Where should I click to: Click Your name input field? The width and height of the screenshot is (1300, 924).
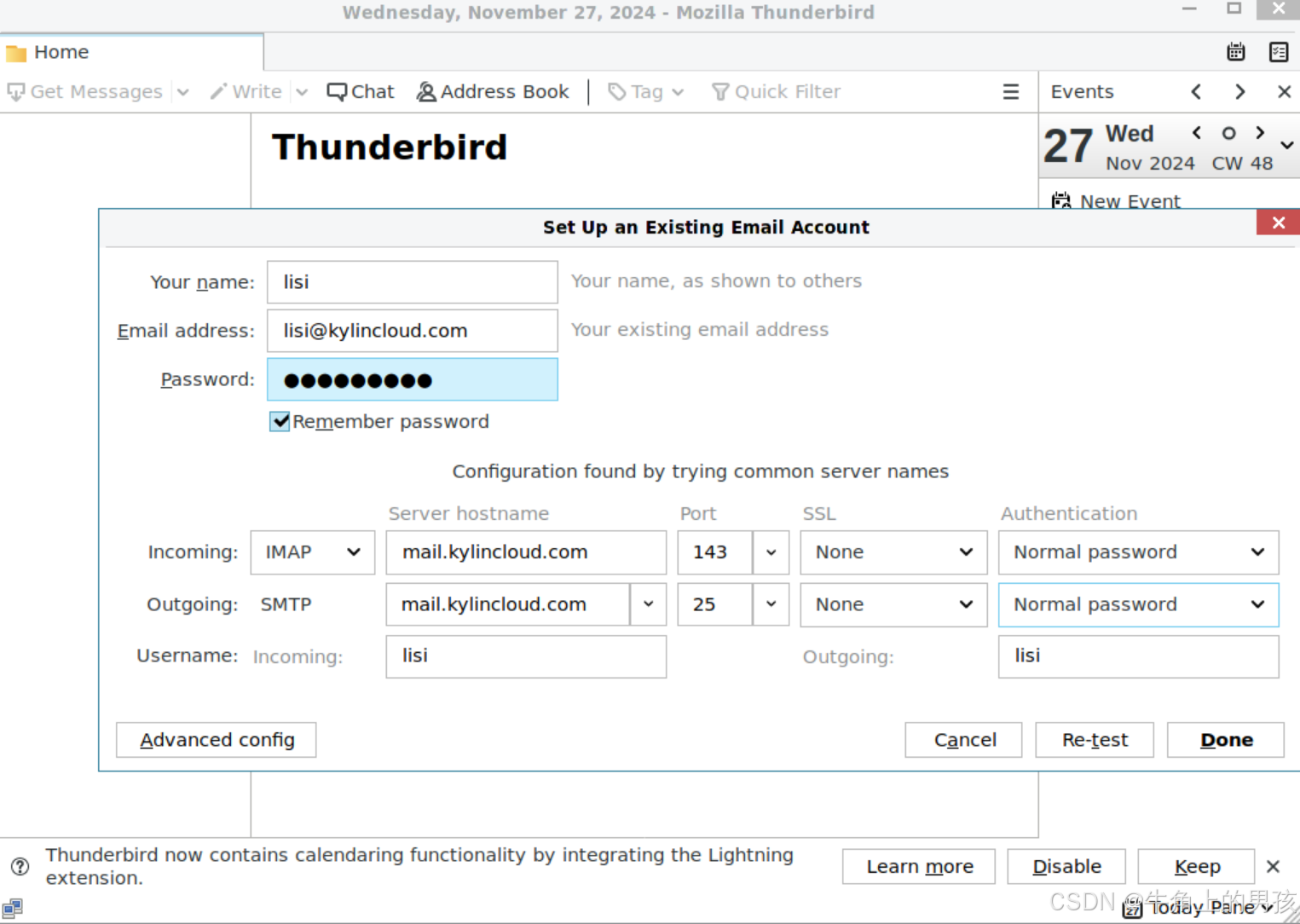point(413,282)
